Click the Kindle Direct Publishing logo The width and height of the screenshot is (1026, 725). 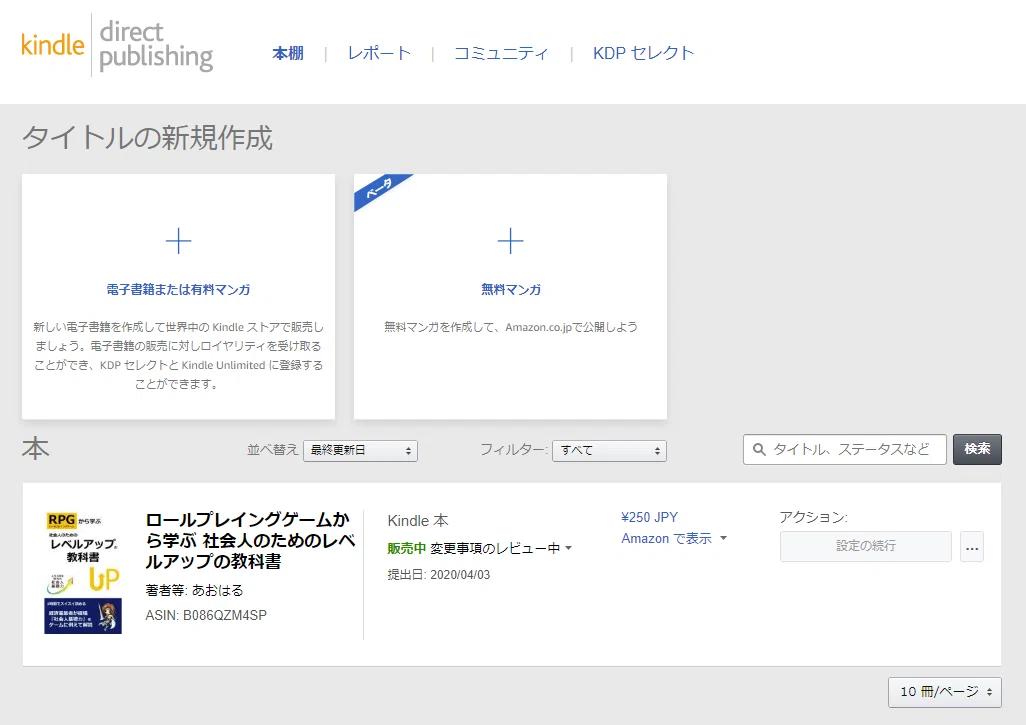(x=117, y=45)
